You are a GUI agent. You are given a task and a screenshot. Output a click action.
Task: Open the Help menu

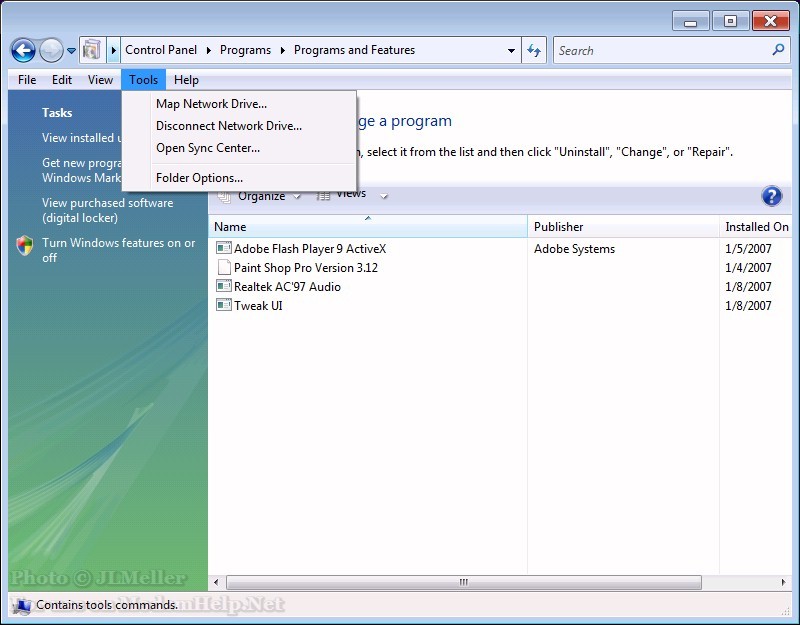click(x=186, y=80)
